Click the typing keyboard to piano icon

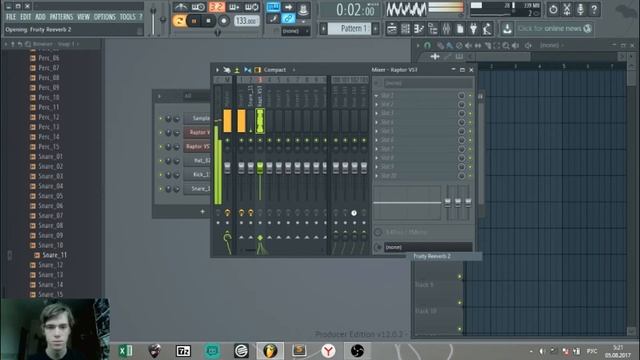click(x=273, y=7)
